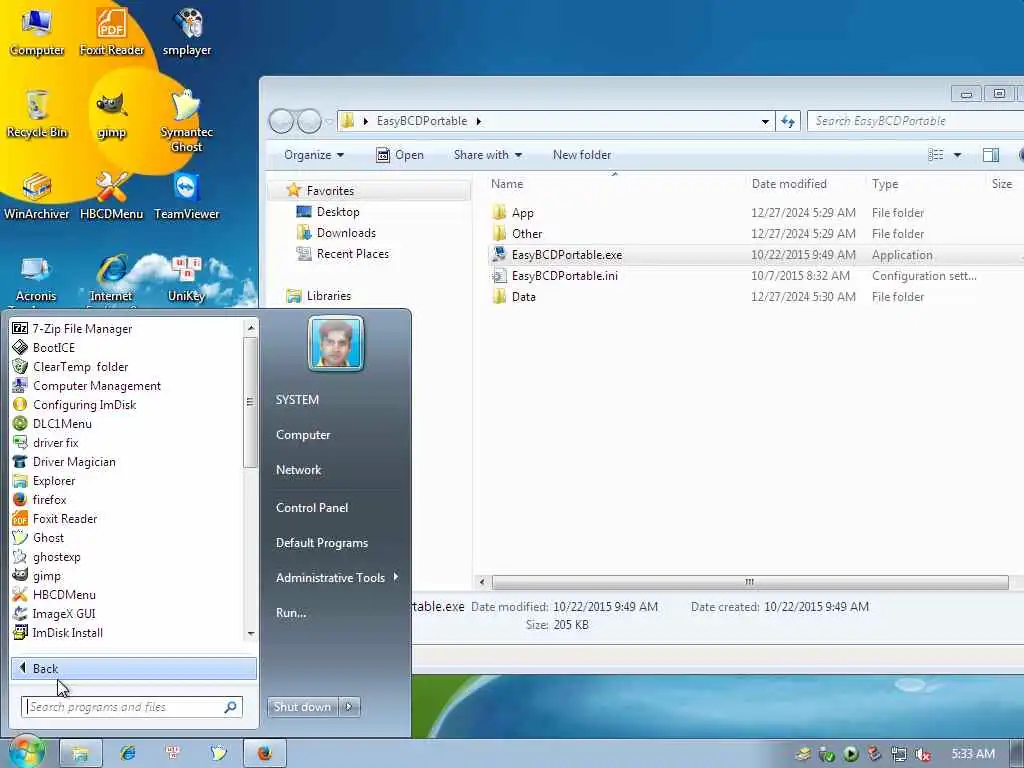Open Default Programs from the Start menu

(322, 543)
